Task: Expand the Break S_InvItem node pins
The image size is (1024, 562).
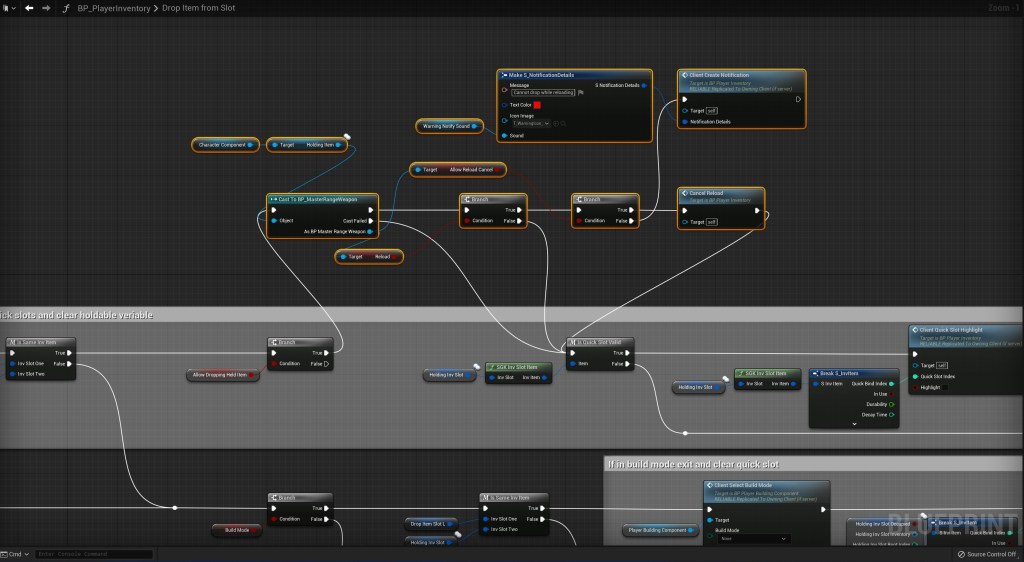Action: (854, 424)
